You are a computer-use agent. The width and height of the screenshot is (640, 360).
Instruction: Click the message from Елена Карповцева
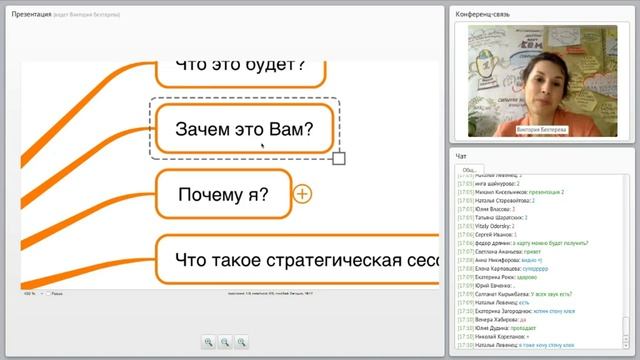[535, 269]
